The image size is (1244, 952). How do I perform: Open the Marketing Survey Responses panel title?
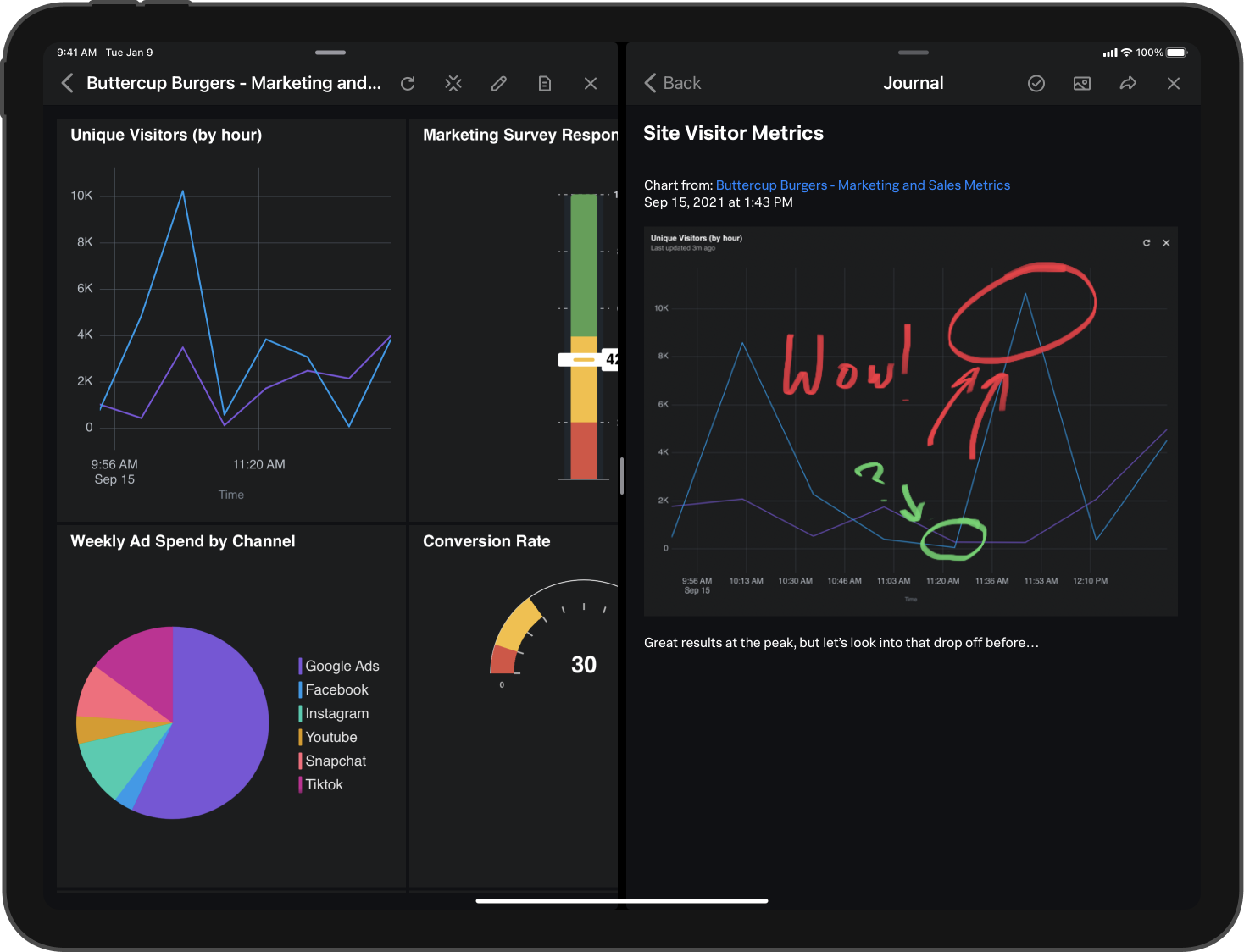pyautogui.click(x=520, y=135)
